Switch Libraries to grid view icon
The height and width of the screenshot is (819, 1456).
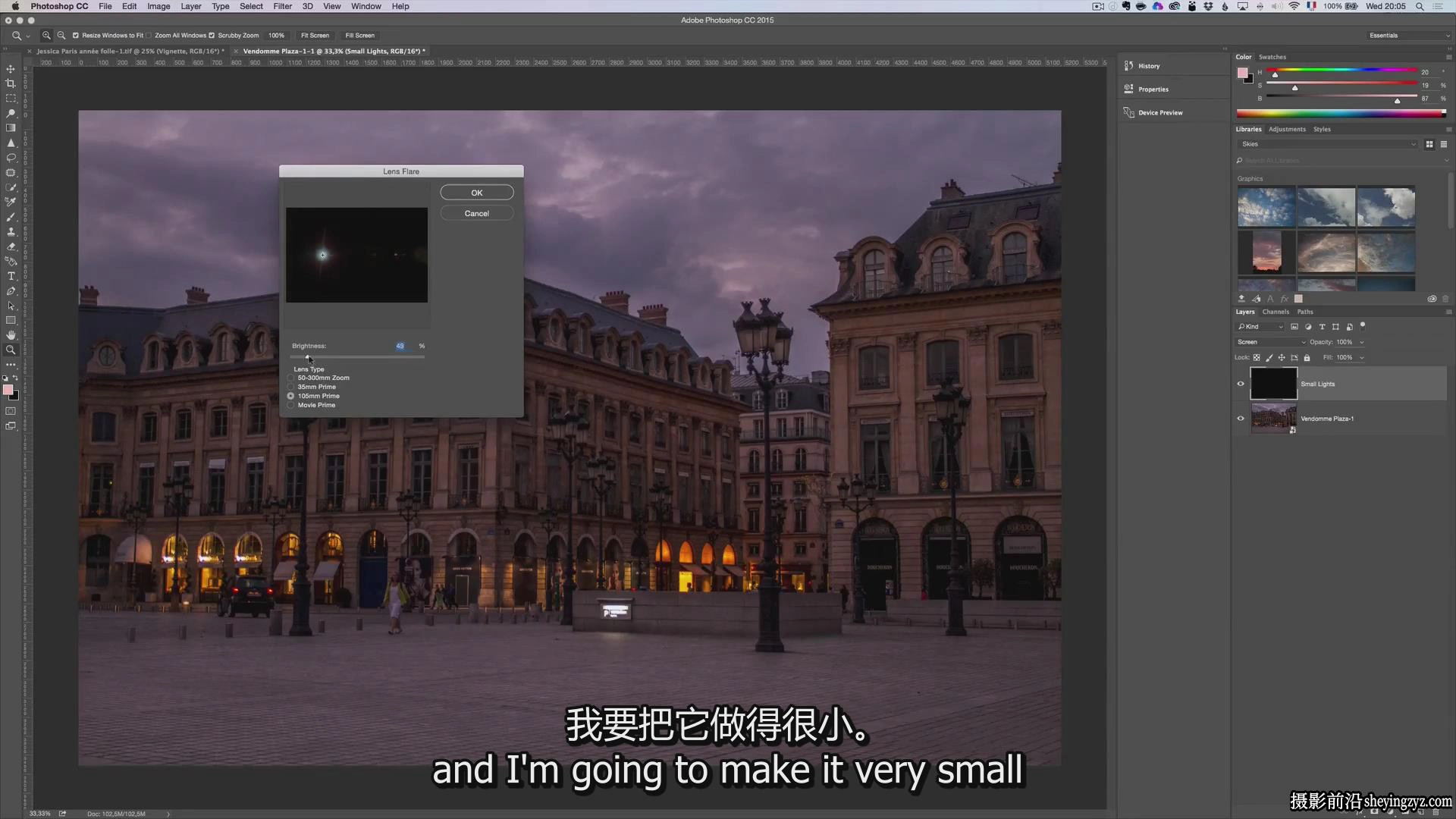pos(1429,144)
